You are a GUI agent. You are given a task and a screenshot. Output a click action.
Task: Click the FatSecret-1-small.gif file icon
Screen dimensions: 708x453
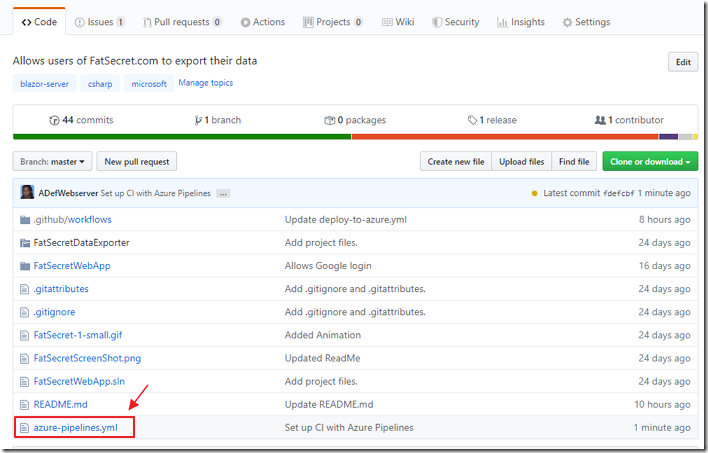(x=24, y=335)
